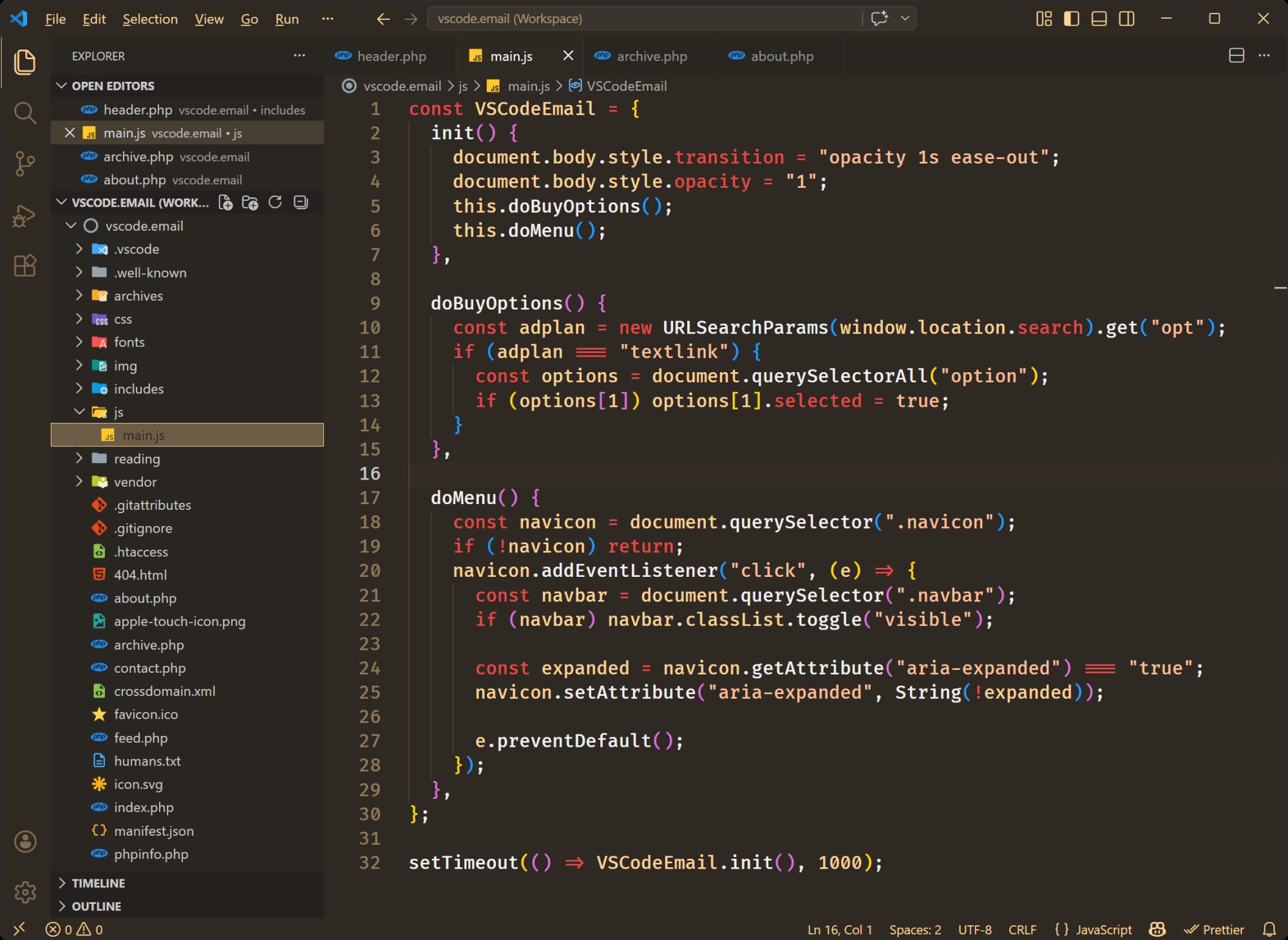Screen dimensions: 1288x940
Task: Open the Explorer view in activity bar
Action: (x=24, y=62)
